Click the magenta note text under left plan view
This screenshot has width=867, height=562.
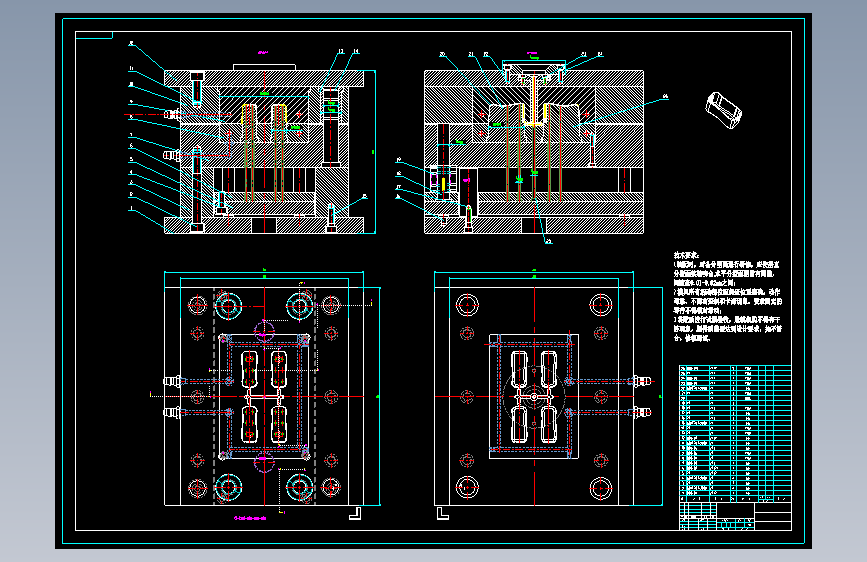point(250,518)
